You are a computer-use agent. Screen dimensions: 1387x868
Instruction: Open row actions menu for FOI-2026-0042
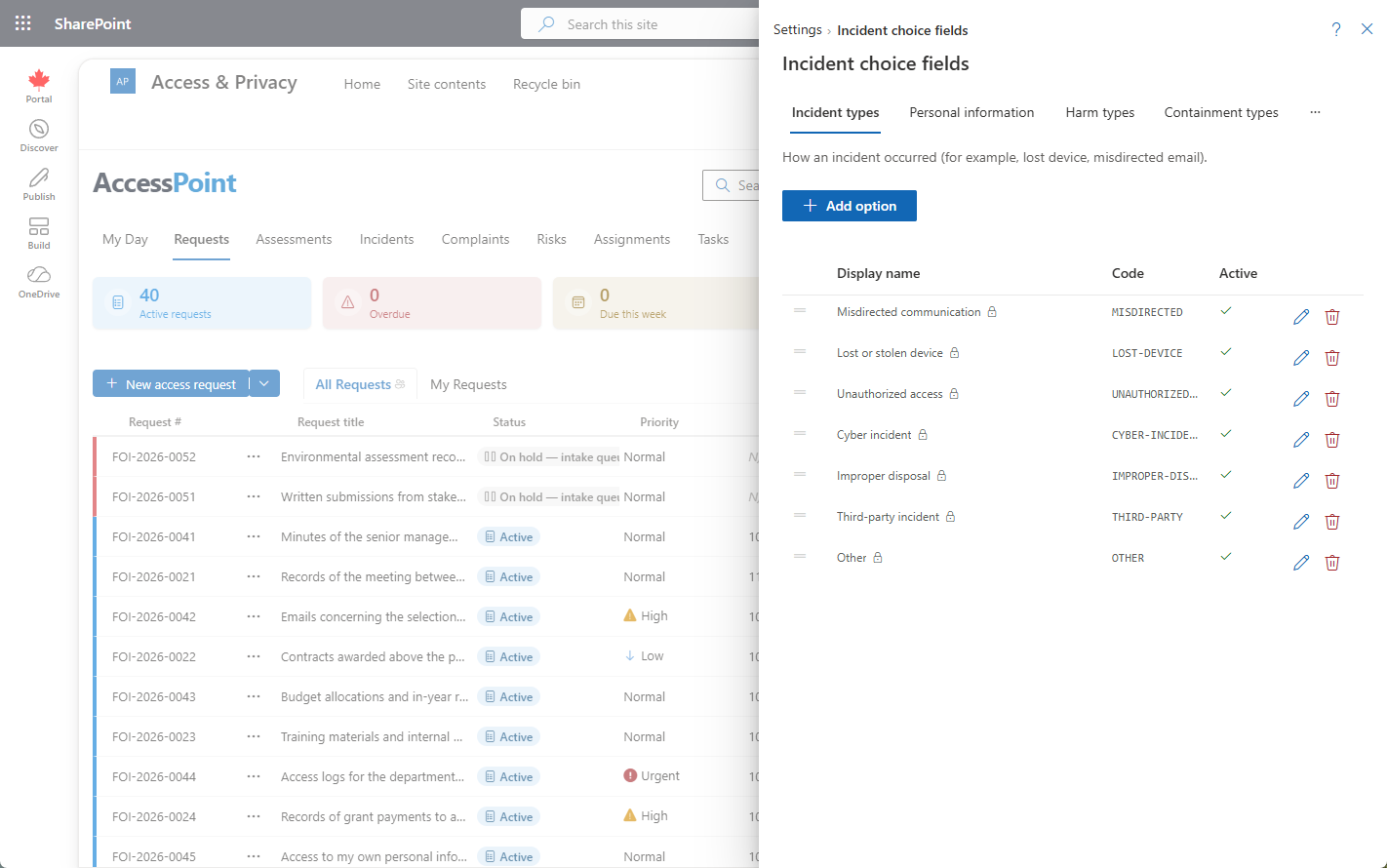click(x=254, y=616)
